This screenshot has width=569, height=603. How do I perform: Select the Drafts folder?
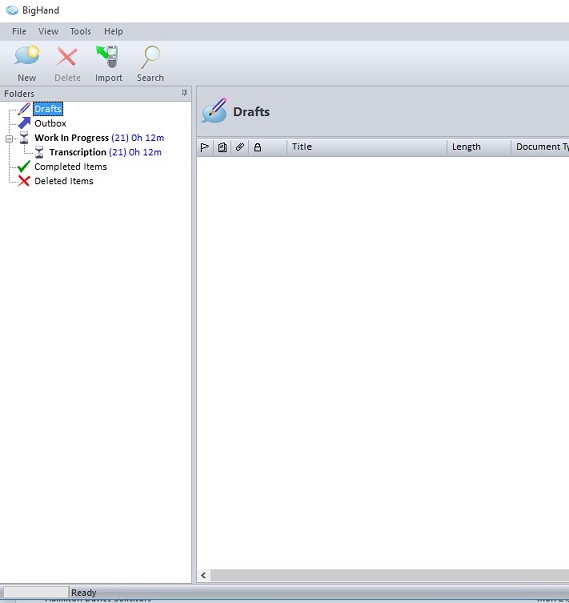48,109
